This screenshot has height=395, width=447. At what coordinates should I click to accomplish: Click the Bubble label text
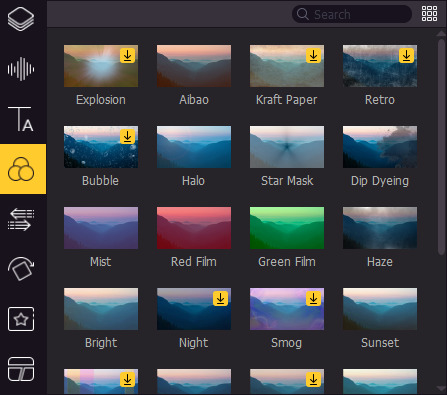point(100,181)
